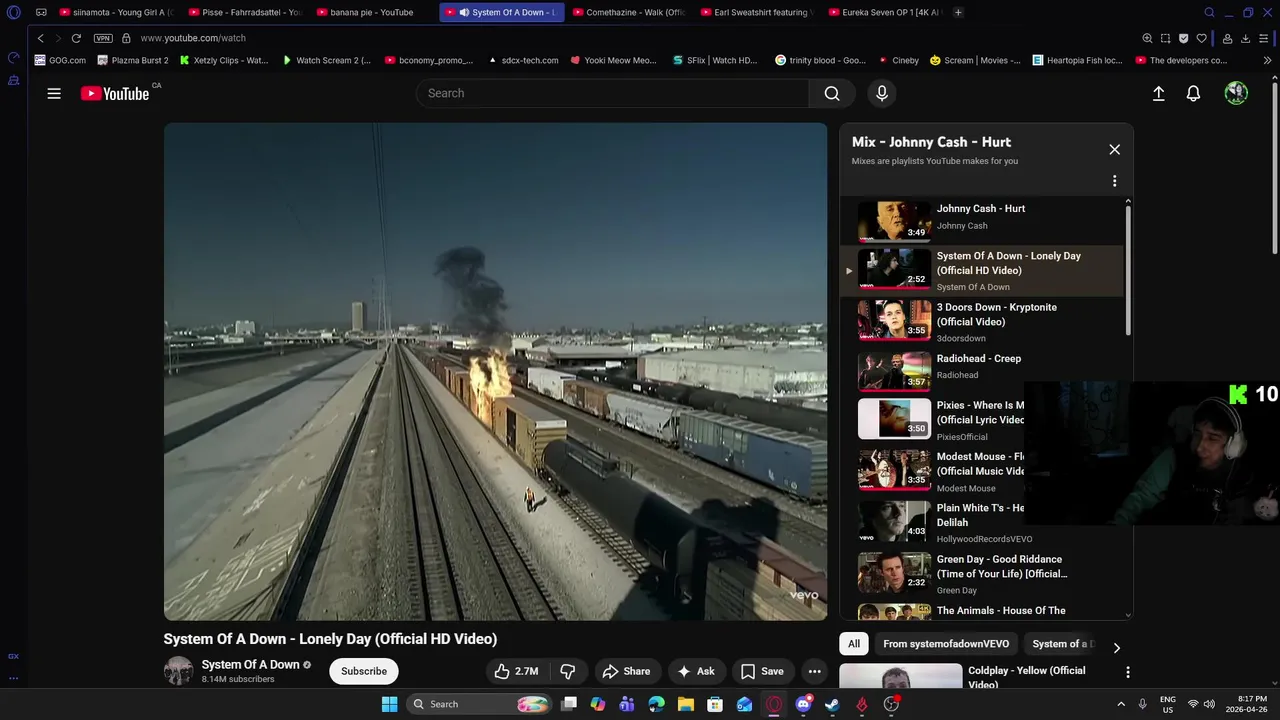The width and height of the screenshot is (1280, 720).
Task: Click the search magnifier button
Action: 832,93
